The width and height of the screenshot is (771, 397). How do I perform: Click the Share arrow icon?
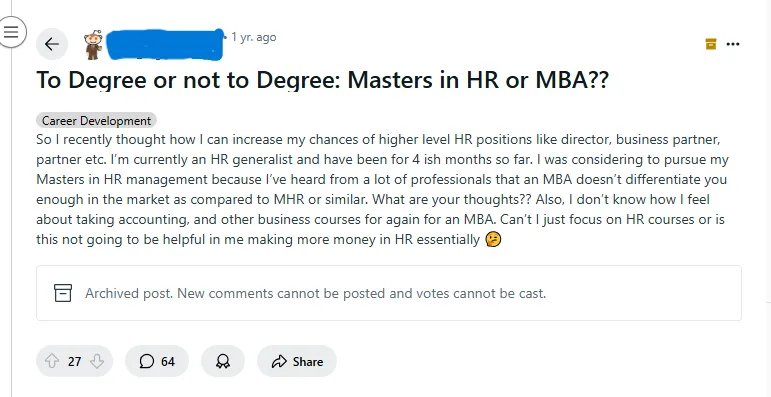pos(279,362)
